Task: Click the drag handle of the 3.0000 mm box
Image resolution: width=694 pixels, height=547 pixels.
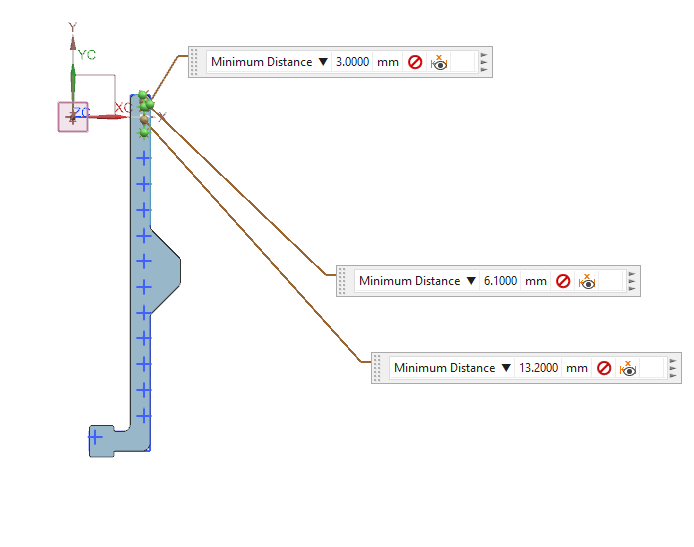Action: pyautogui.click(x=196, y=62)
